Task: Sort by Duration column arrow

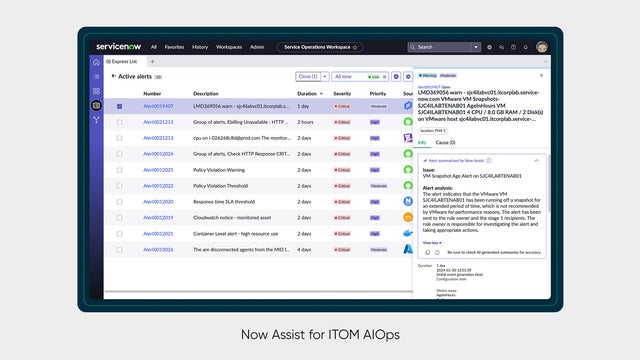Action: [x=321, y=94]
